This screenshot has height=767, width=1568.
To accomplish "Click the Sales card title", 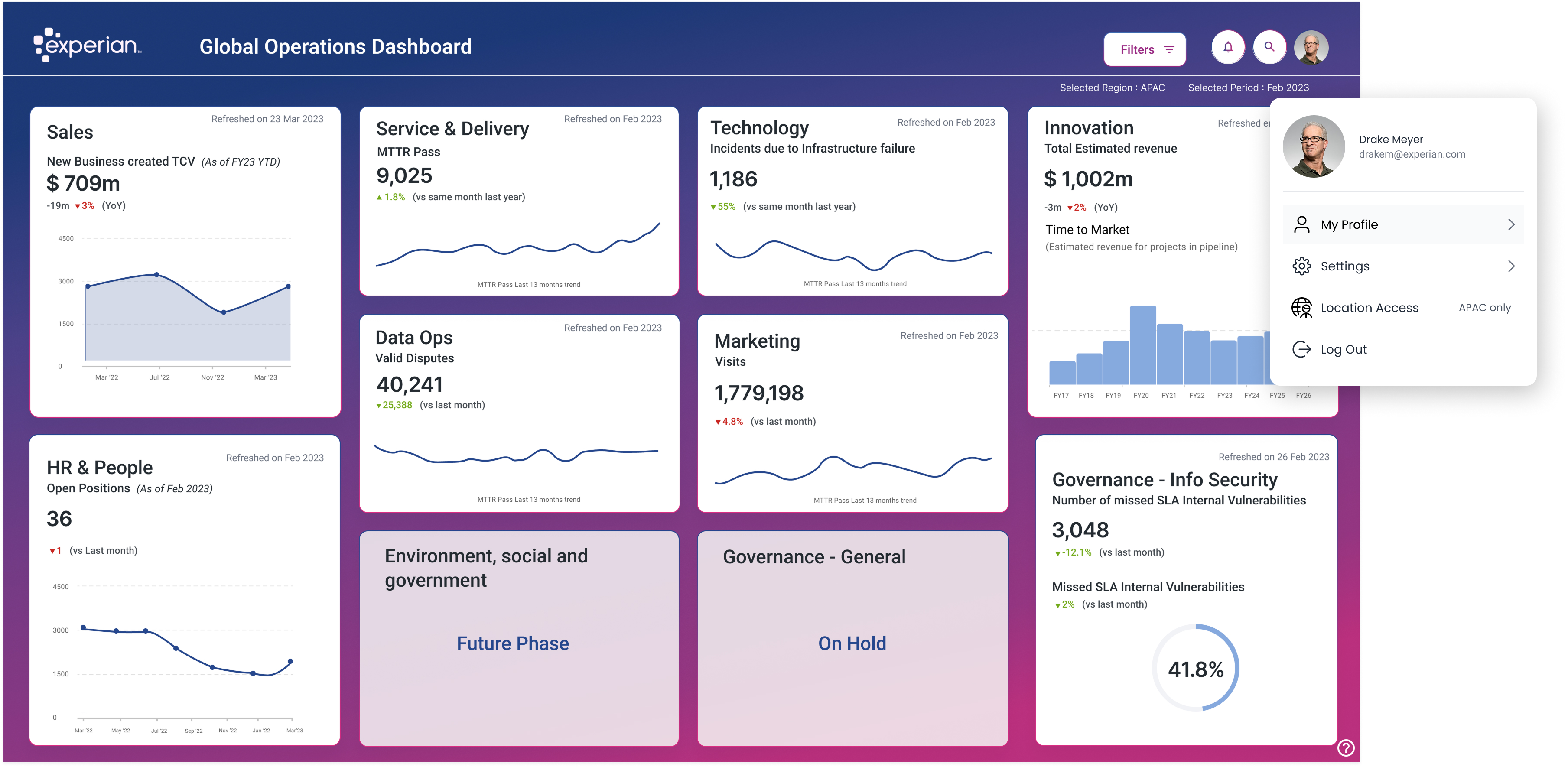I will click(x=70, y=132).
